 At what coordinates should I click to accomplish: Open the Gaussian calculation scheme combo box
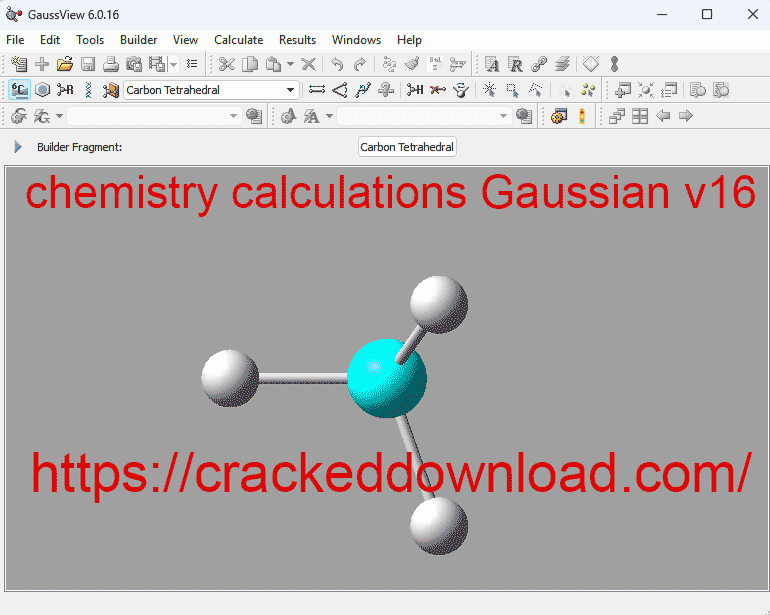(154, 116)
